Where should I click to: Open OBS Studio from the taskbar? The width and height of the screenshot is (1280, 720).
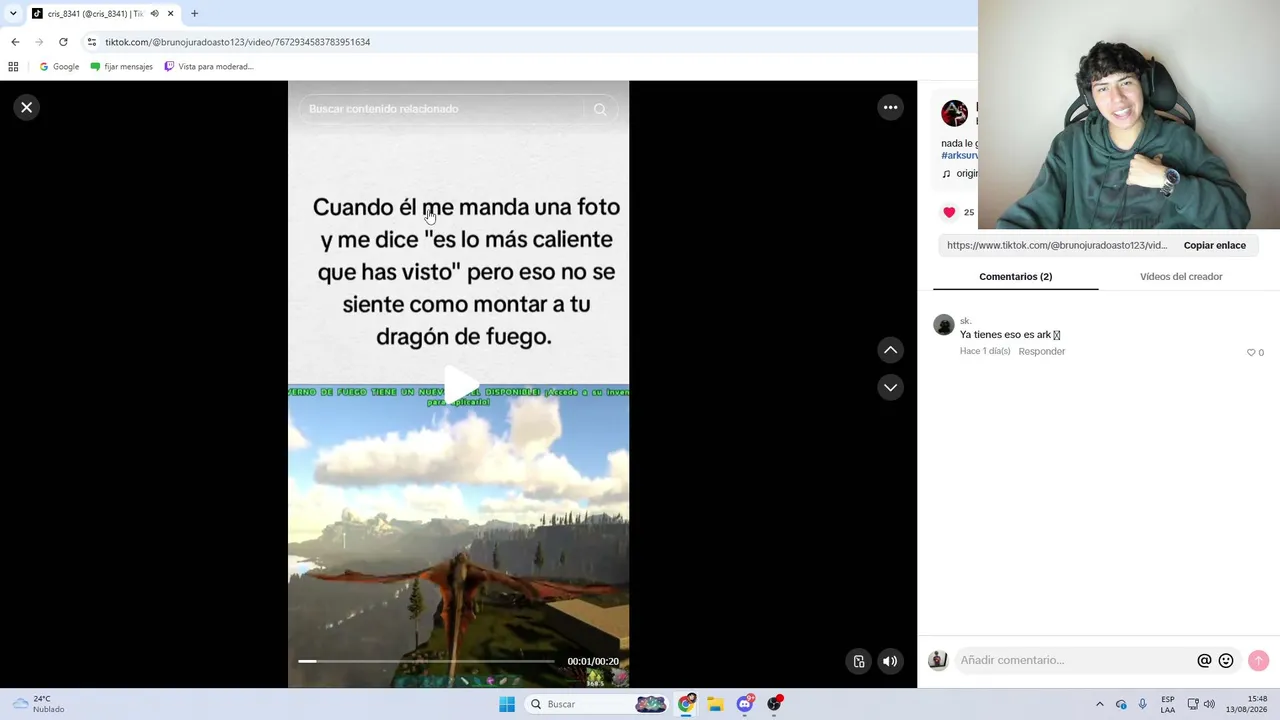774,704
